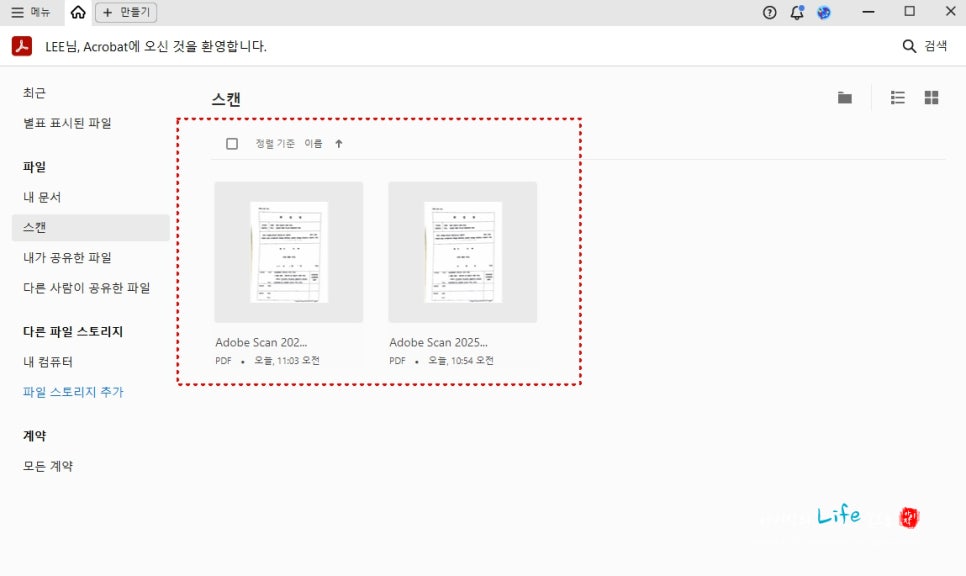Open the 정렬 기준 이름 sort dropdown
Screen dimensions: 966x576
point(289,144)
